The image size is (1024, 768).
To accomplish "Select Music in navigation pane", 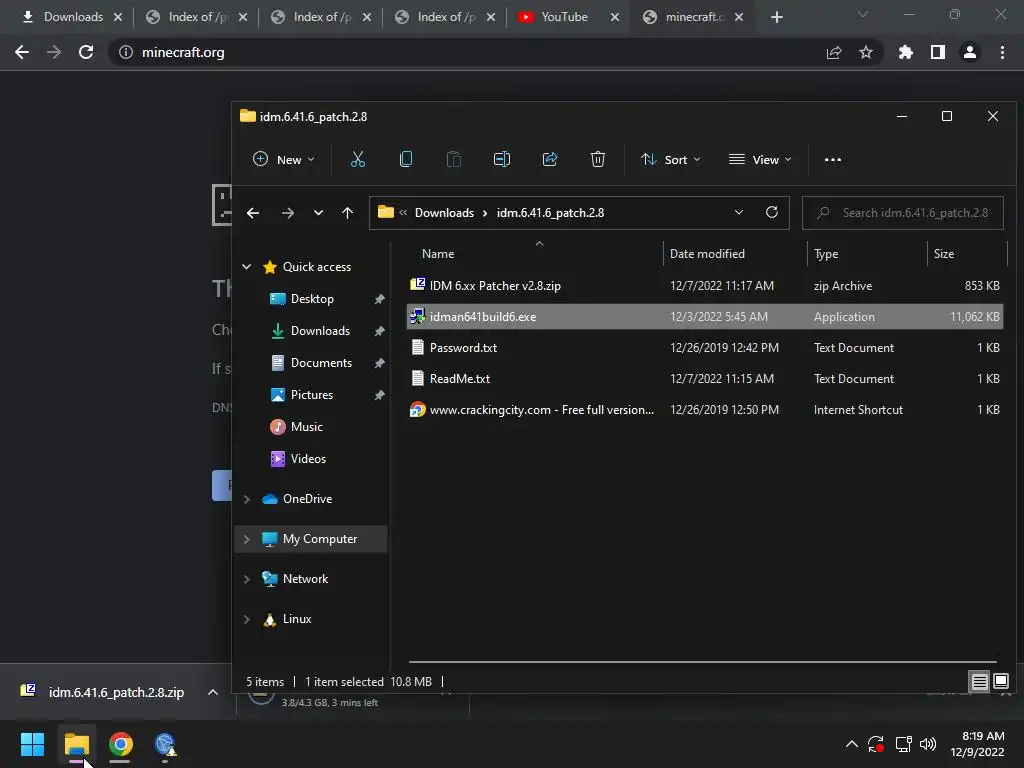I will coord(306,427).
